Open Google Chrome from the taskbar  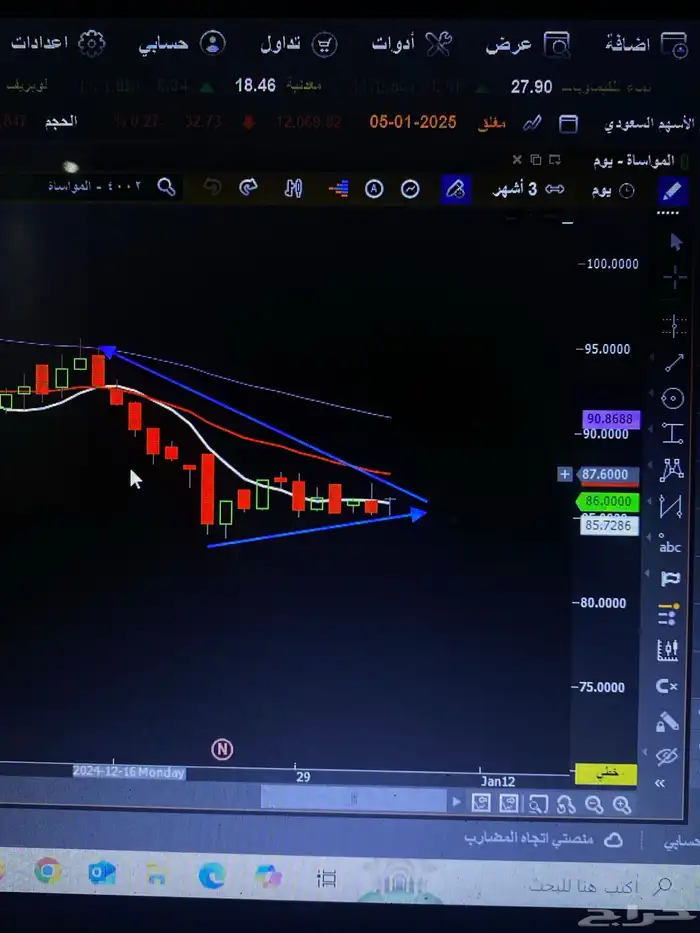point(48,873)
